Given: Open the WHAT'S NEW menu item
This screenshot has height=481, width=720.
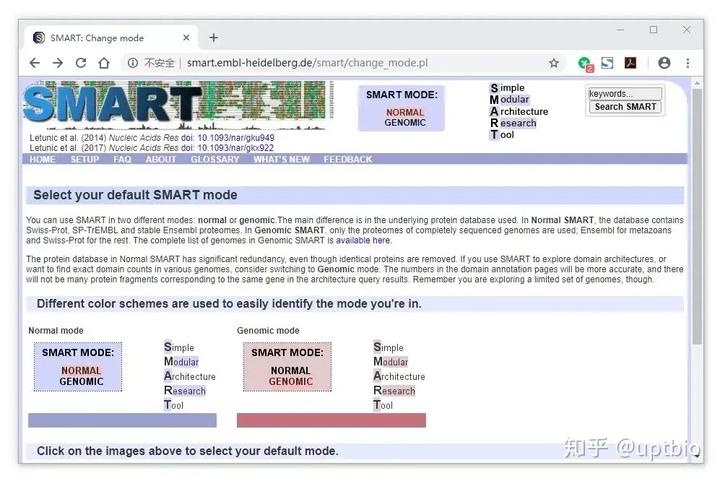Looking at the screenshot, I should [x=281, y=159].
